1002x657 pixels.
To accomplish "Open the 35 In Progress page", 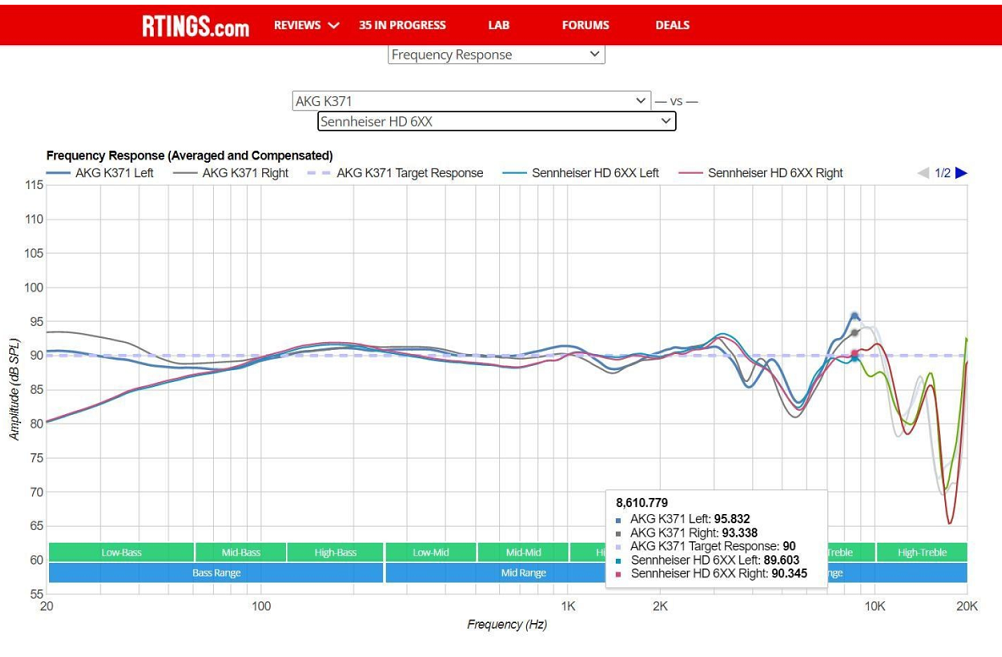I will pyautogui.click(x=402, y=25).
